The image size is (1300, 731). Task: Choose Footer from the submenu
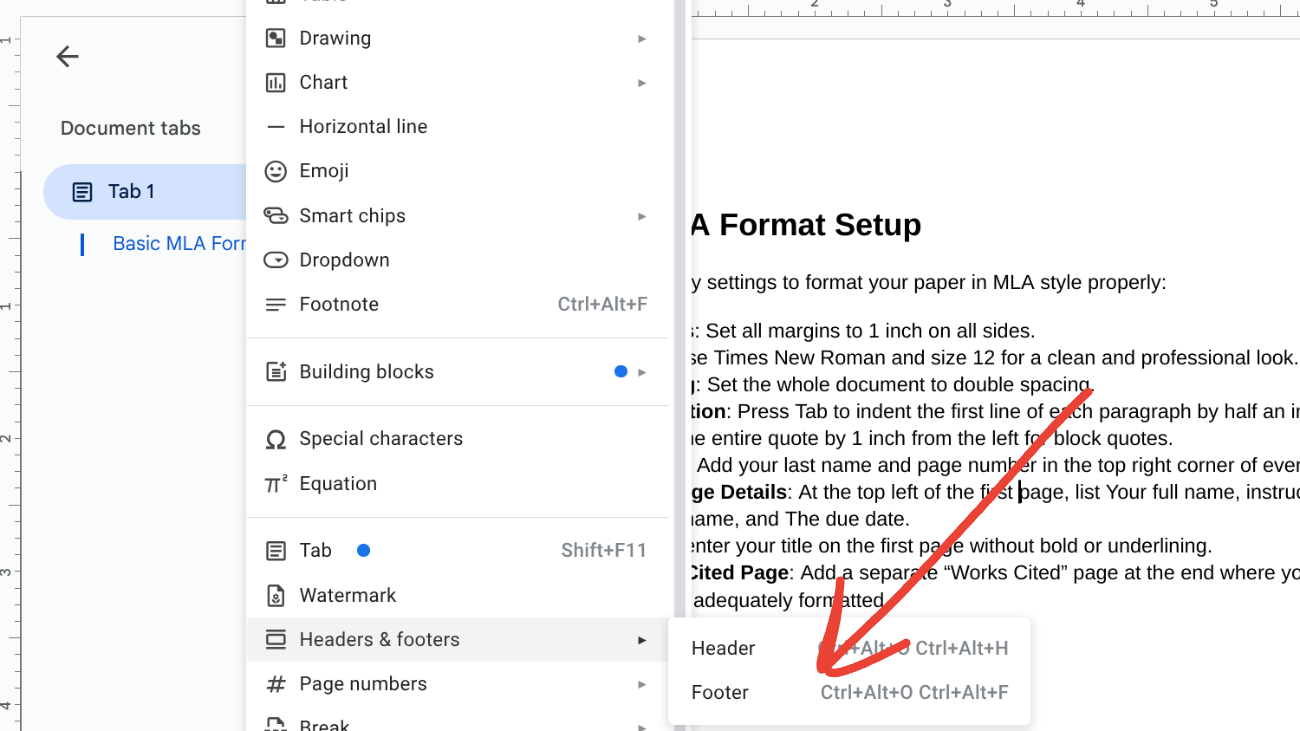coord(719,692)
